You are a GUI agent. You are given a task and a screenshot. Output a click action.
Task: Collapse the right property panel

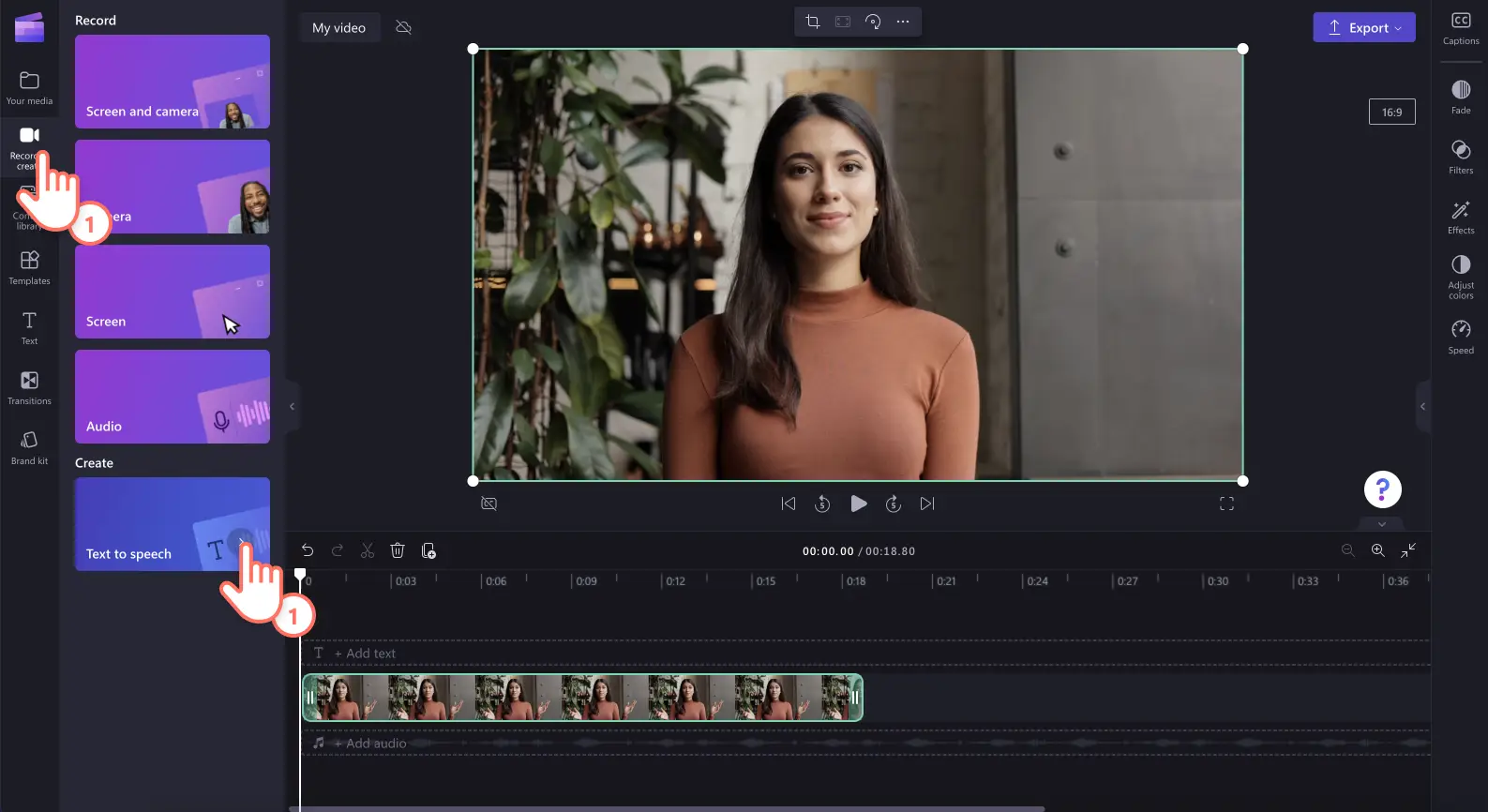coord(1423,406)
